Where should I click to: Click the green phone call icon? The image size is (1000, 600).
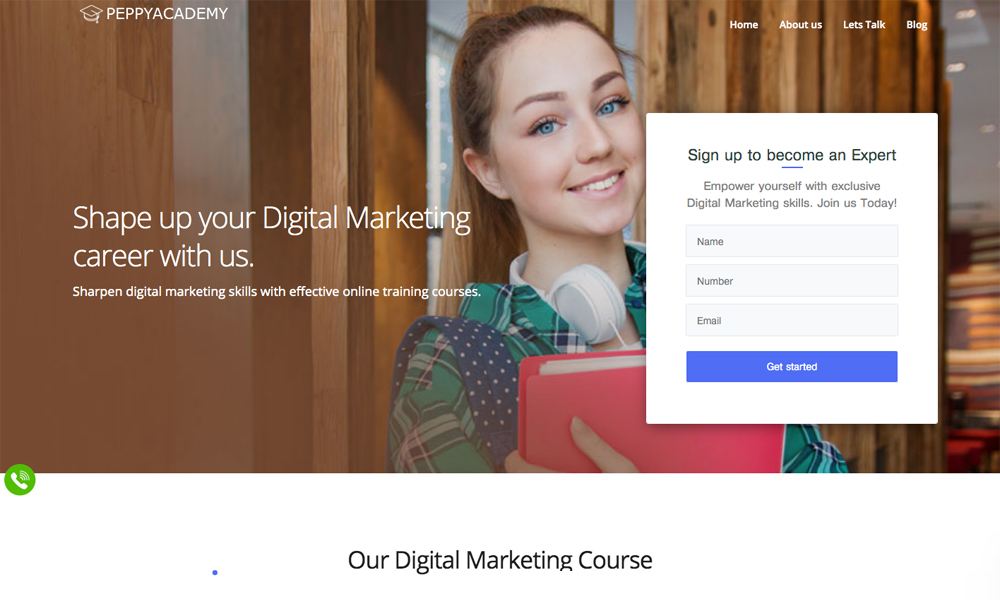tap(20, 479)
